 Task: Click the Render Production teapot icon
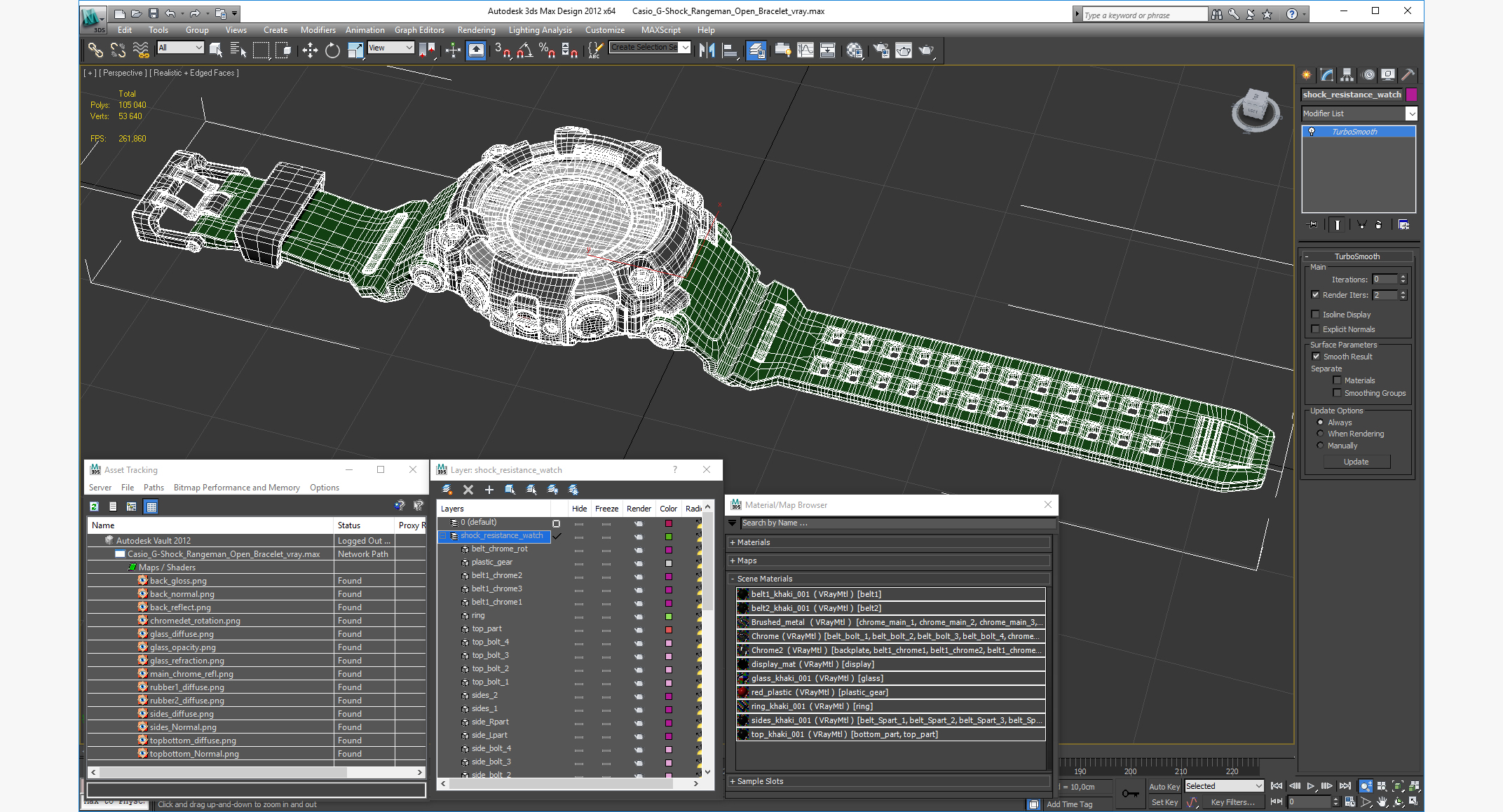(x=926, y=50)
